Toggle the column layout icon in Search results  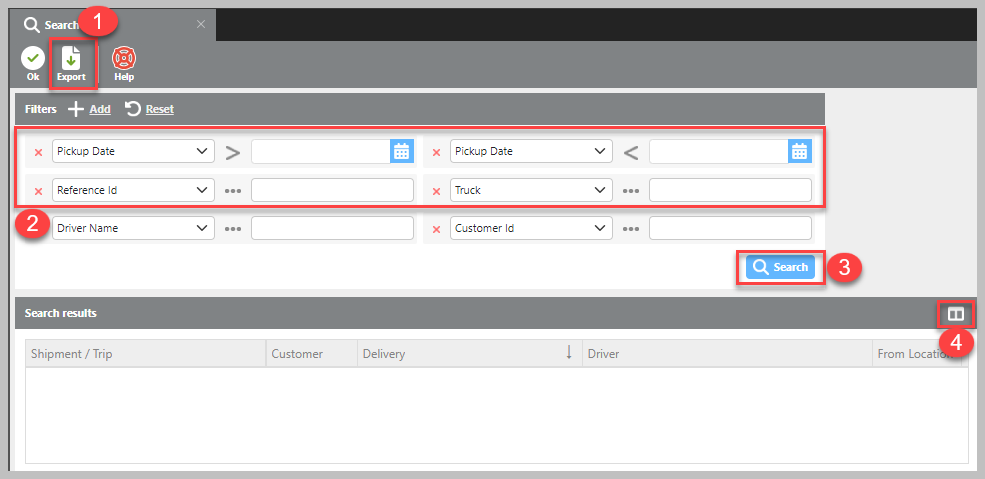click(956, 314)
